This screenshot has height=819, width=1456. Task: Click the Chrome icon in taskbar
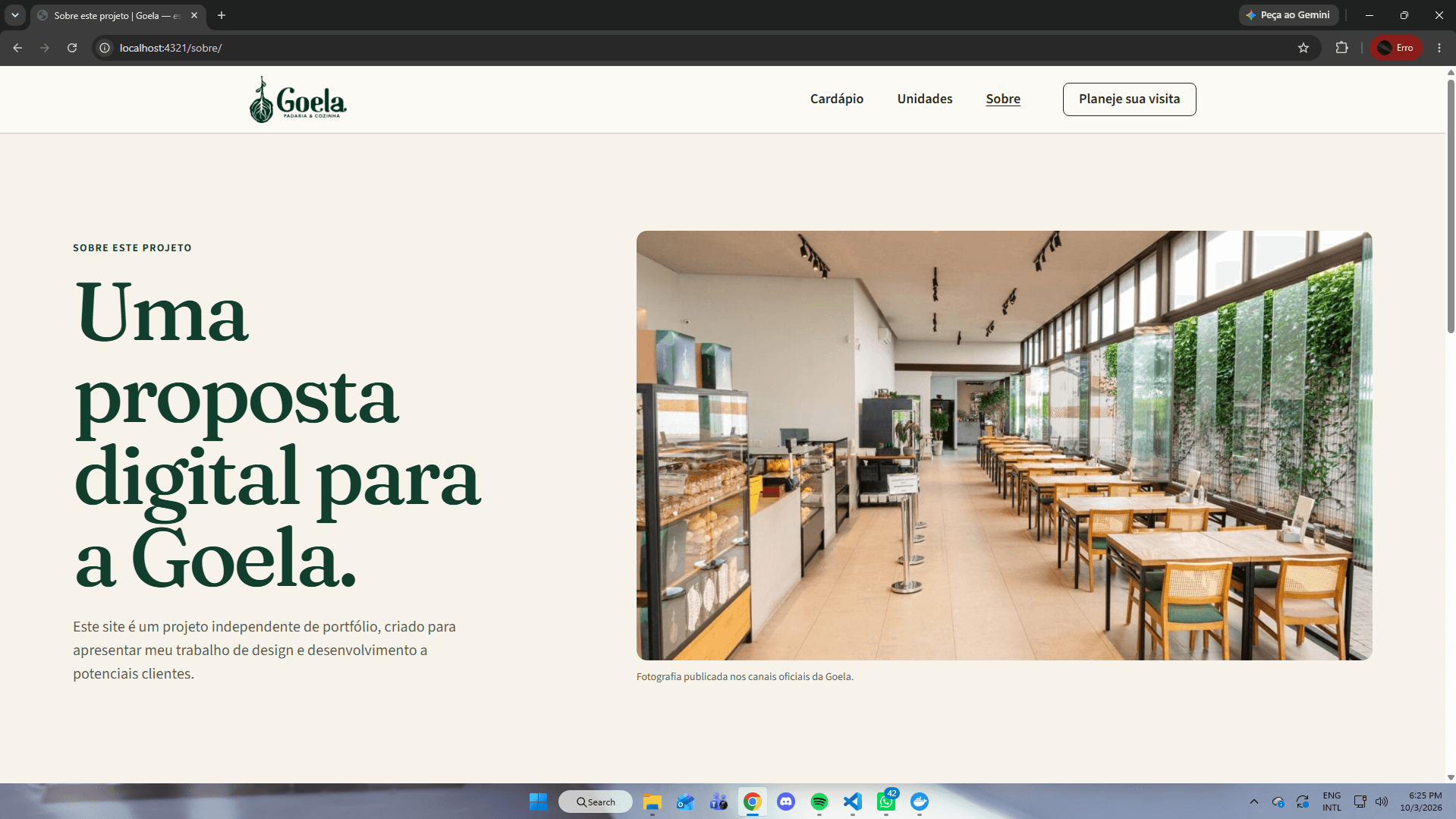(x=752, y=802)
